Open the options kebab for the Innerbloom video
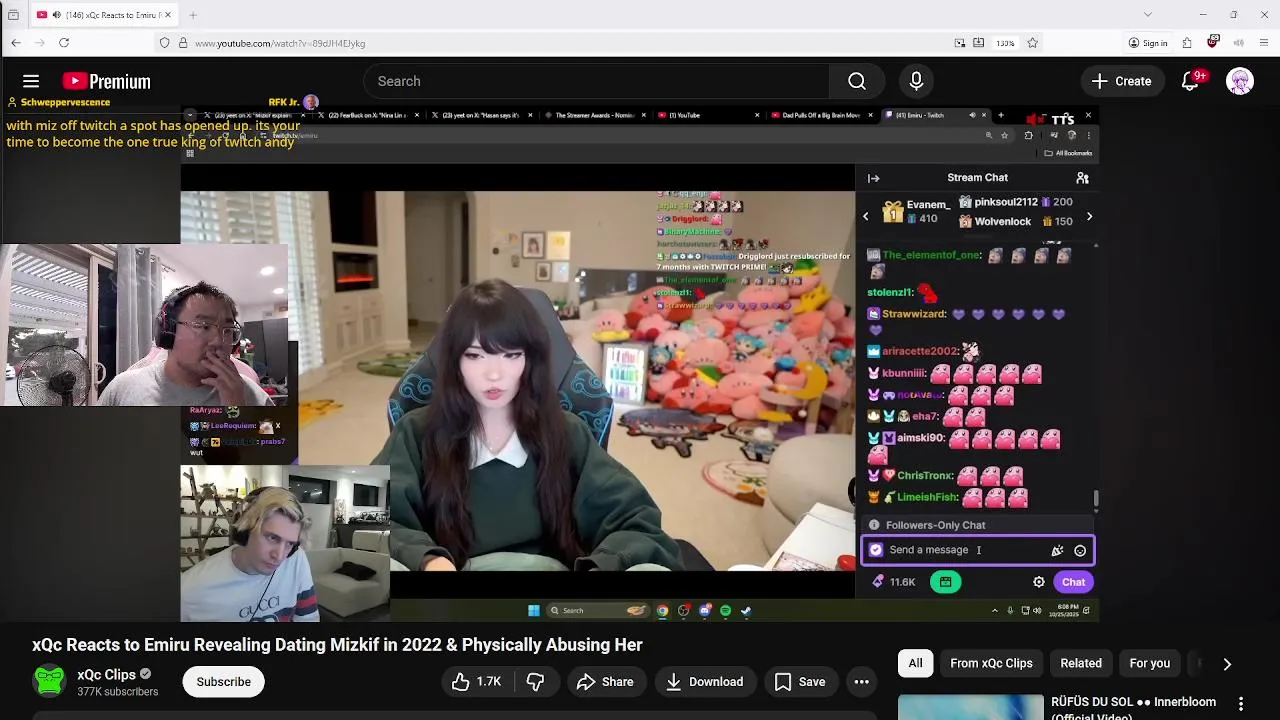The image size is (1280, 720). coord(1241,704)
